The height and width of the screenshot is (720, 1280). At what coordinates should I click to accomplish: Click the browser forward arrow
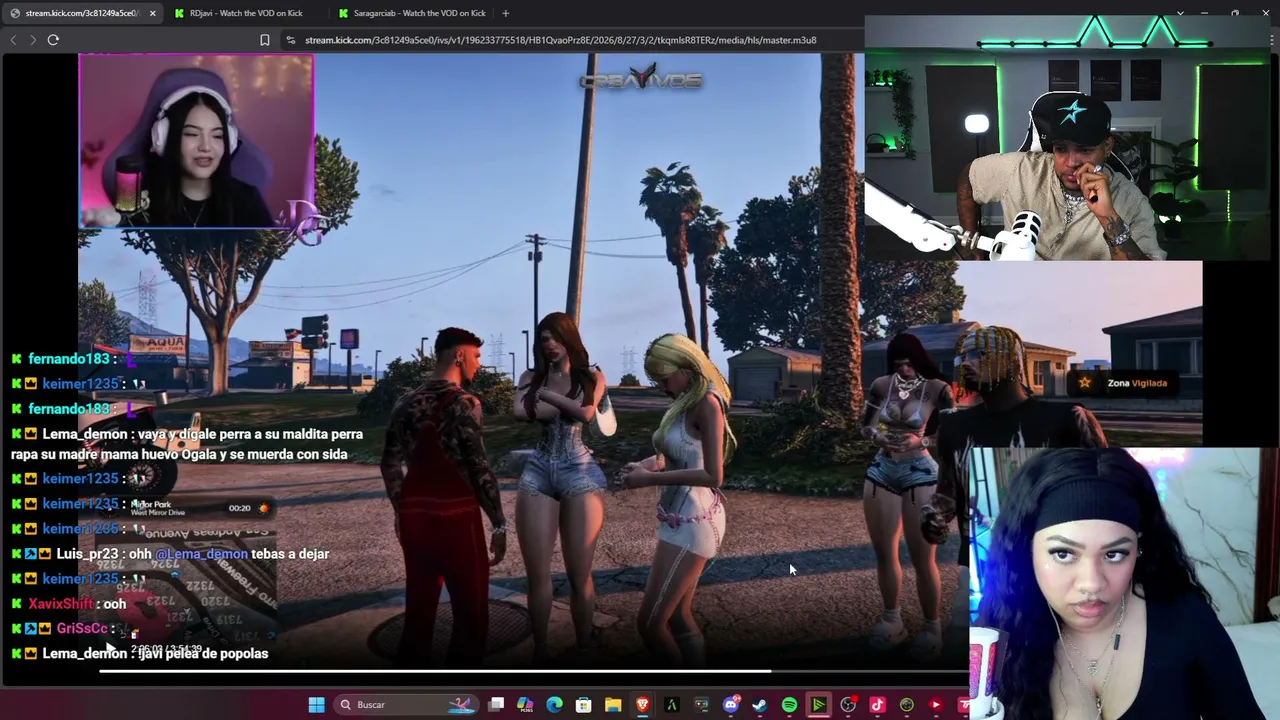(x=33, y=40)
